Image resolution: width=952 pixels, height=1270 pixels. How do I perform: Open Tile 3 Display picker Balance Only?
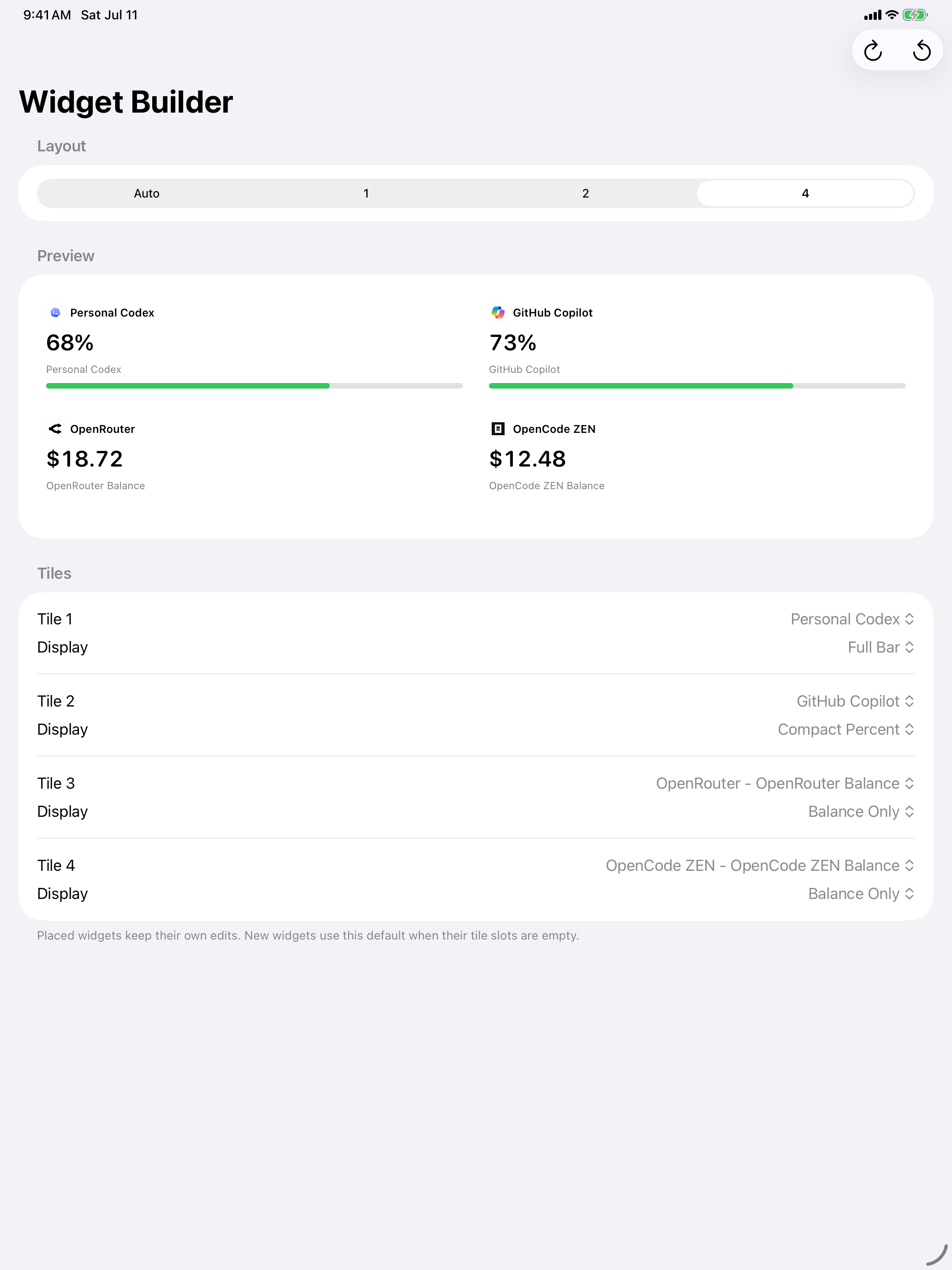click(x=861, y=811)
